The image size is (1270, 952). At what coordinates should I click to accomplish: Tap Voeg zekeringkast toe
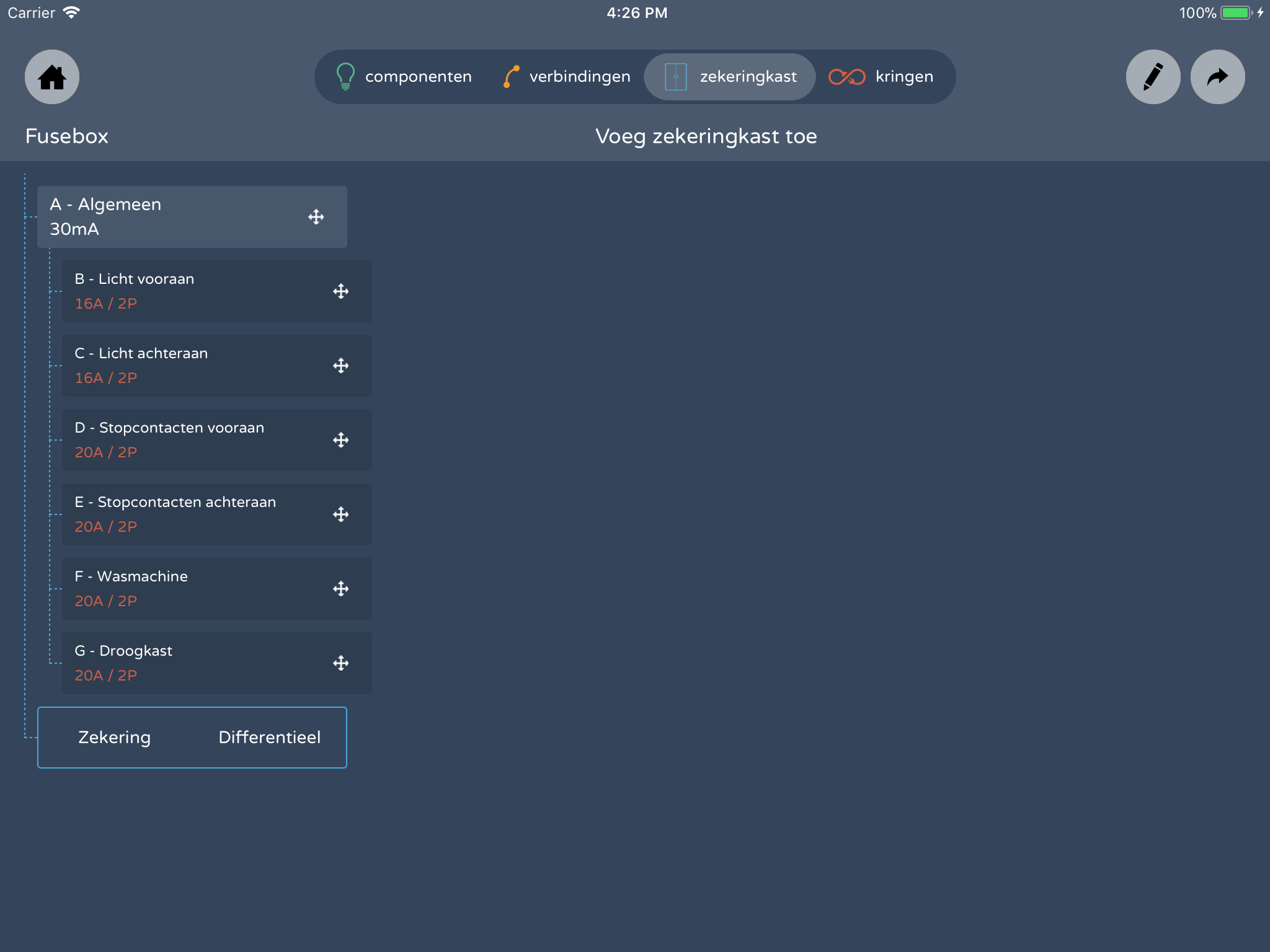(706, 136)
